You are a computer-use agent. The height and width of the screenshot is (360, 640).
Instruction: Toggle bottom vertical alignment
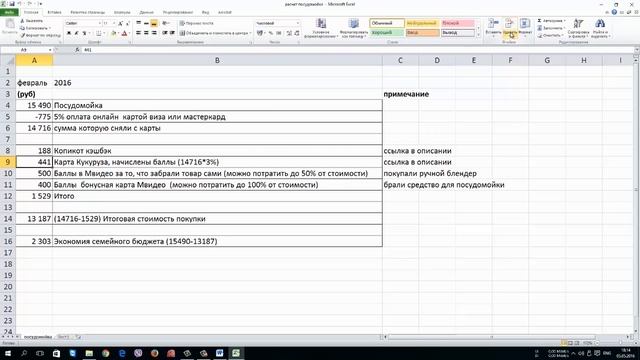(154, 23)
